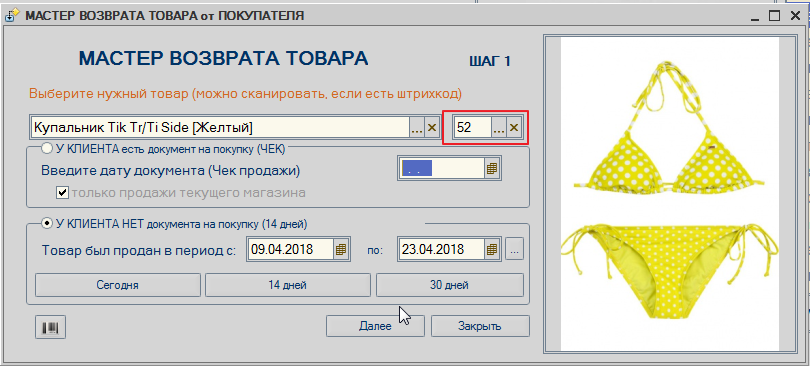Screen dimensions: 810x366
Task: Maximize the wizard window
Action: click(x=773, y=16)
